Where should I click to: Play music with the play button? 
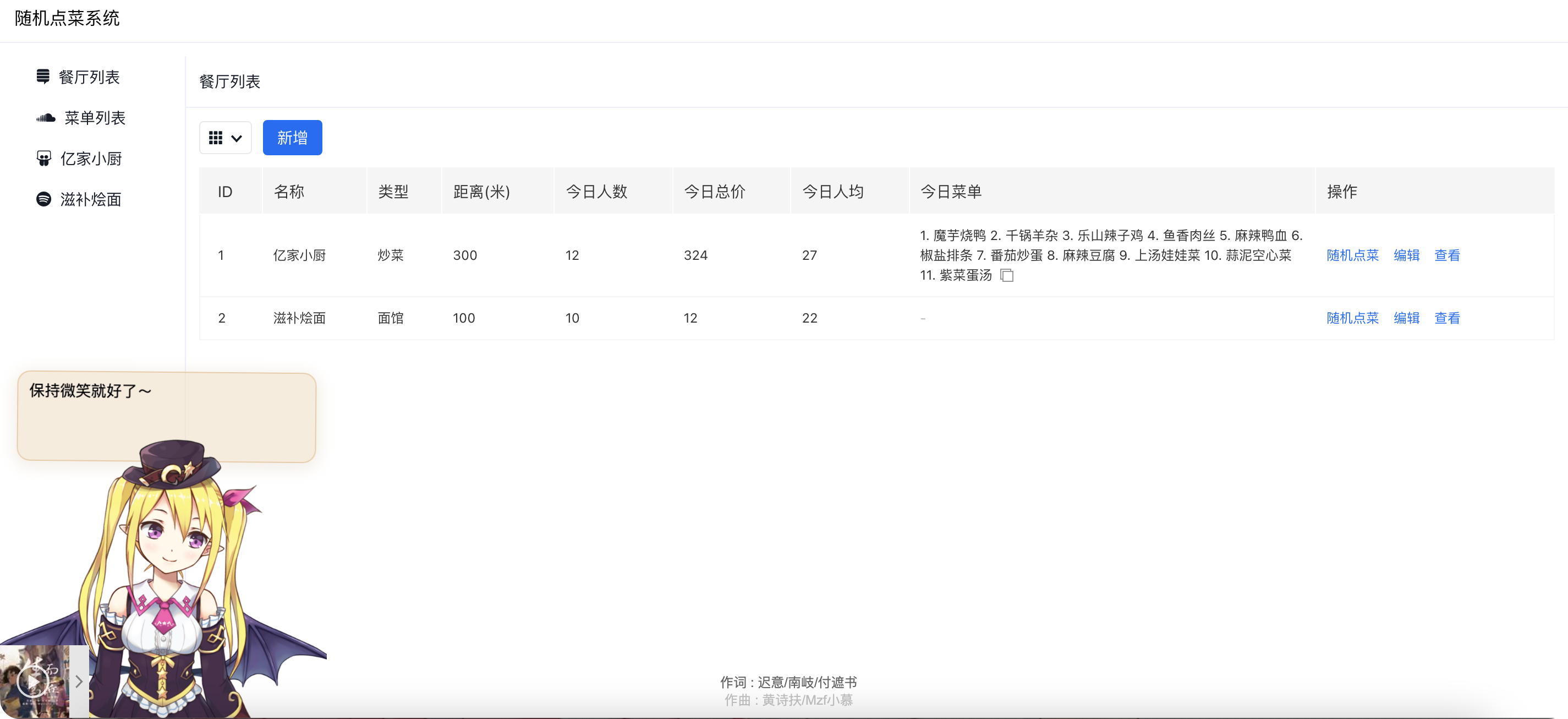(32, 680)
